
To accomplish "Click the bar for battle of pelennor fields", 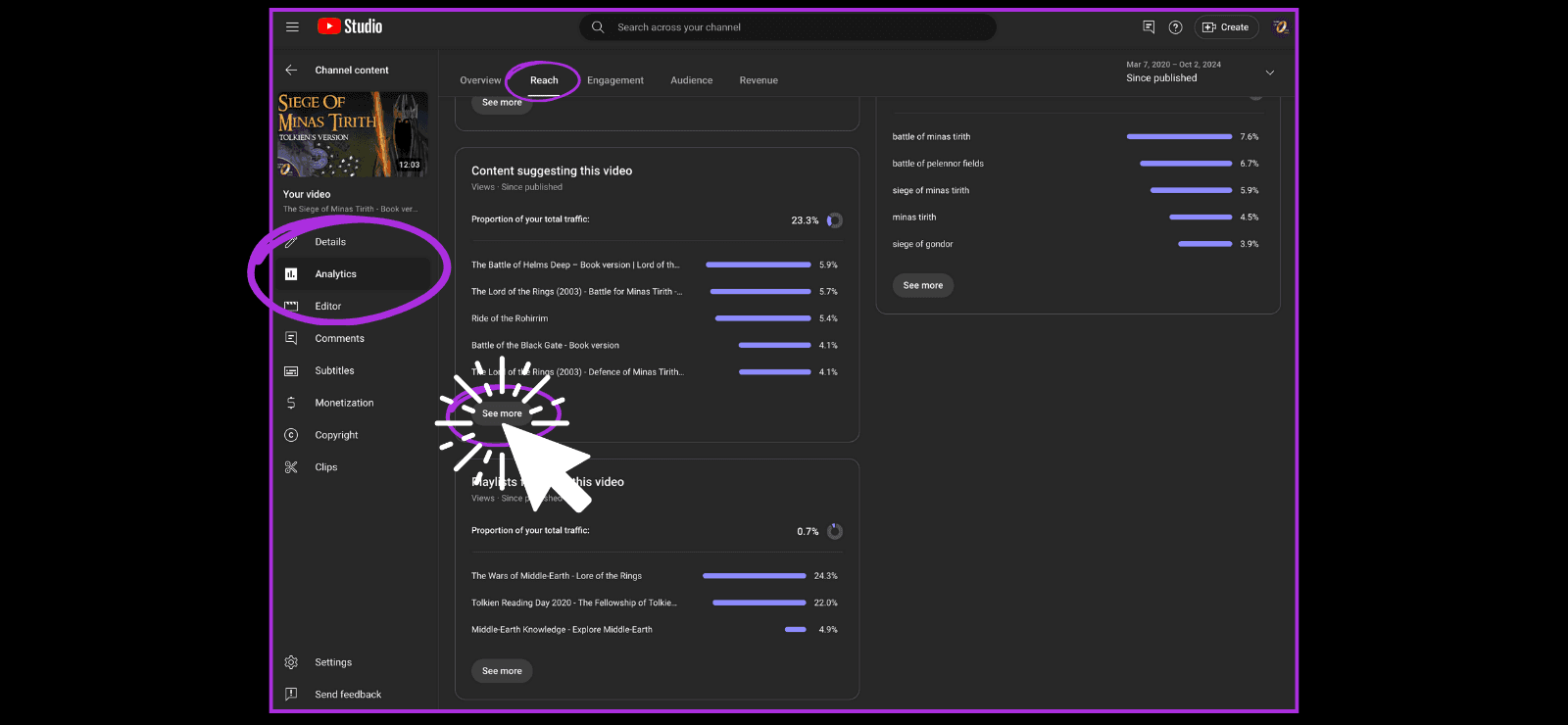I will coord(1186,164).
